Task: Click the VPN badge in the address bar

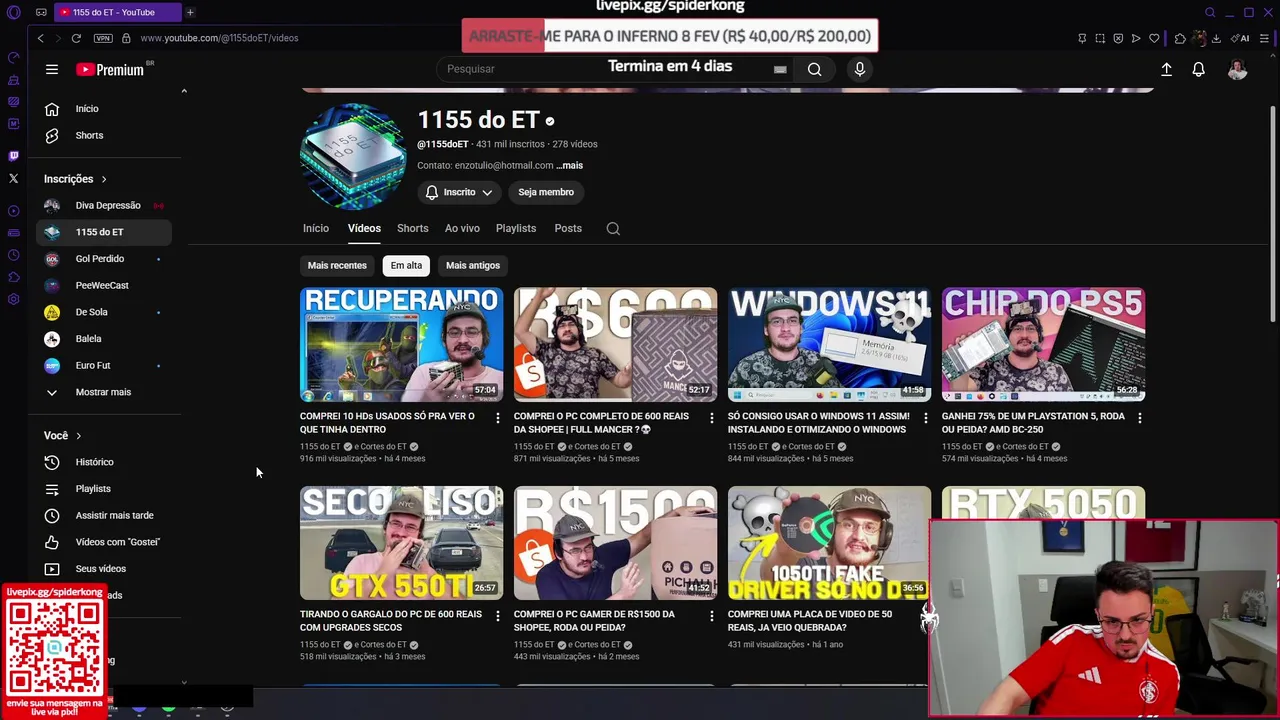Action: point(103,38)
